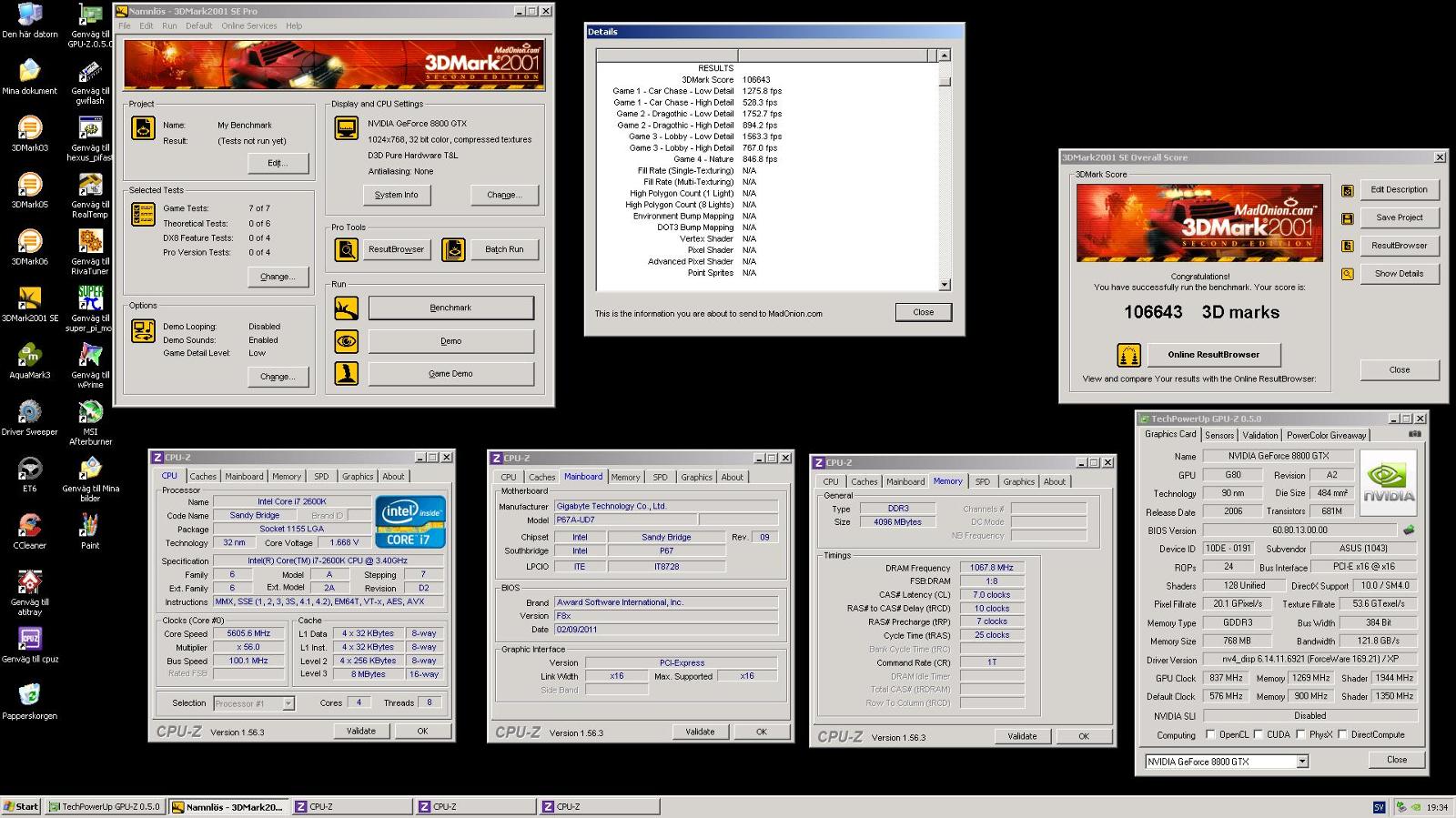Click the ResultBrowser magnifier icon under Pro Tools

point(347,249)
